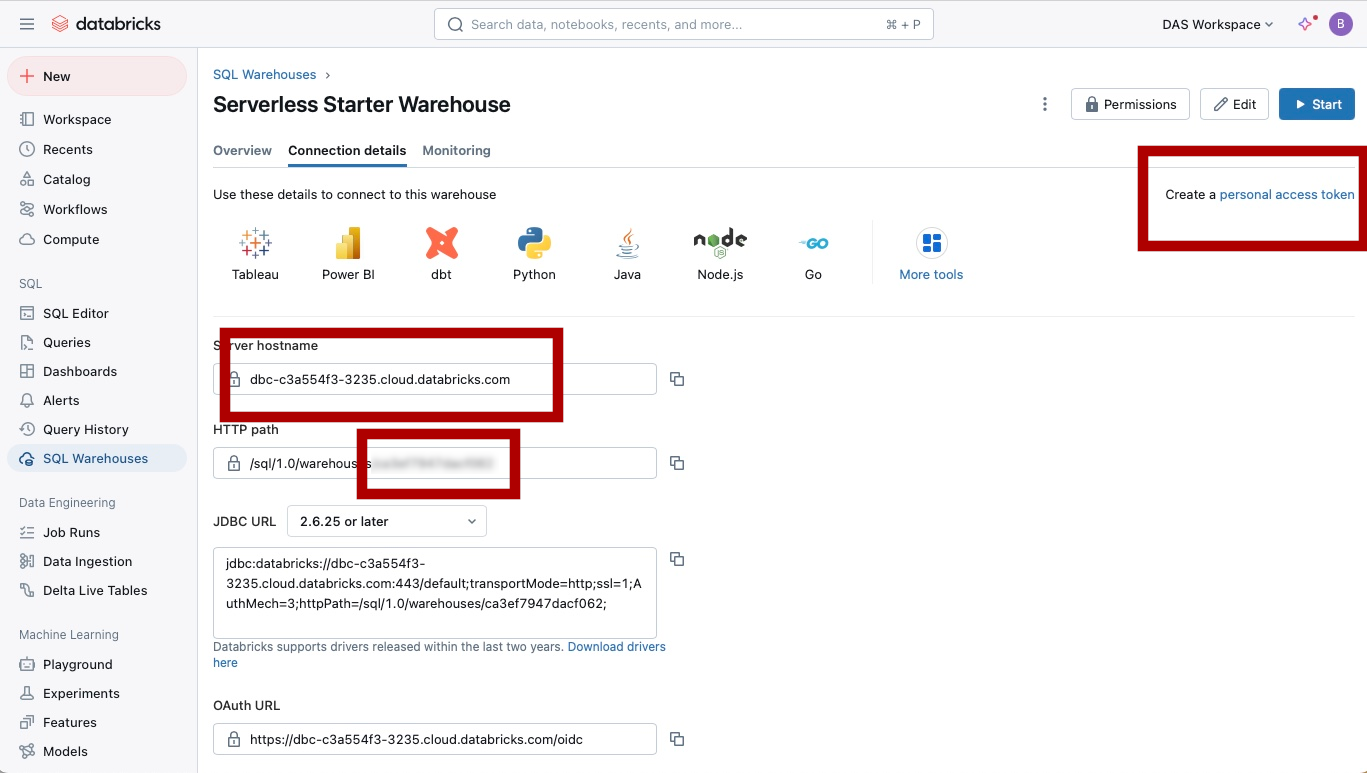1367x773 pixels.
Task: Open Workflows in the sidebar
Action: click(x=96, y=209)
